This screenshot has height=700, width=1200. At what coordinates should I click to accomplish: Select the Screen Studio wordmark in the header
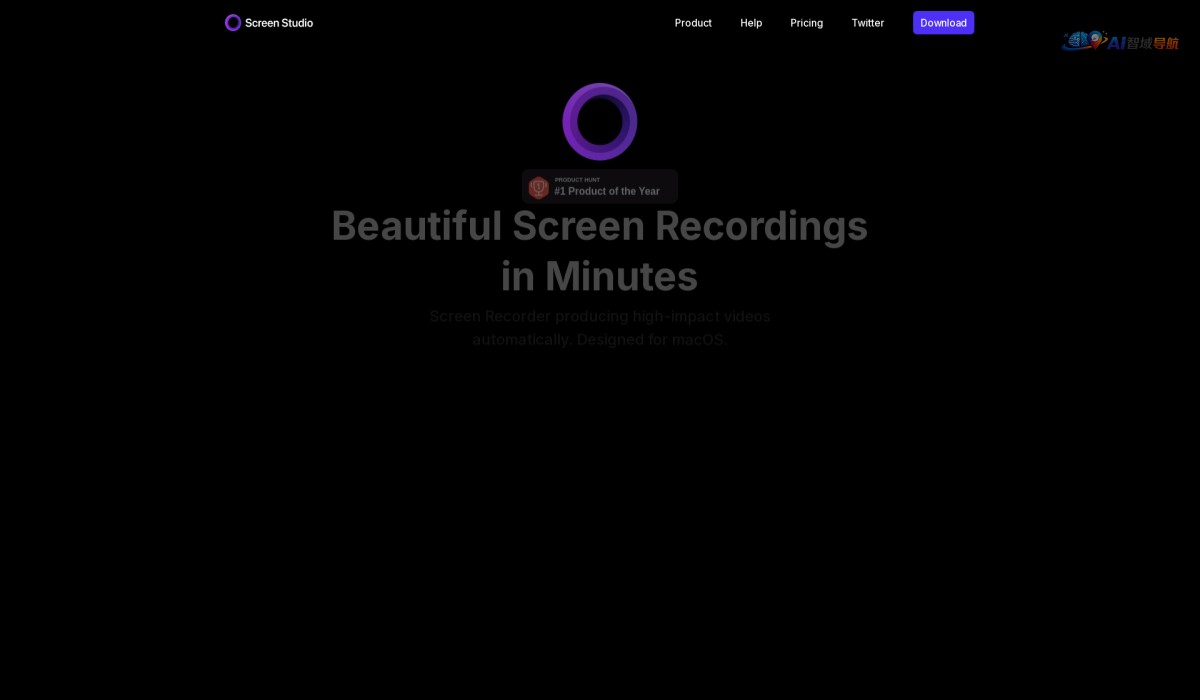click(279, 23)
